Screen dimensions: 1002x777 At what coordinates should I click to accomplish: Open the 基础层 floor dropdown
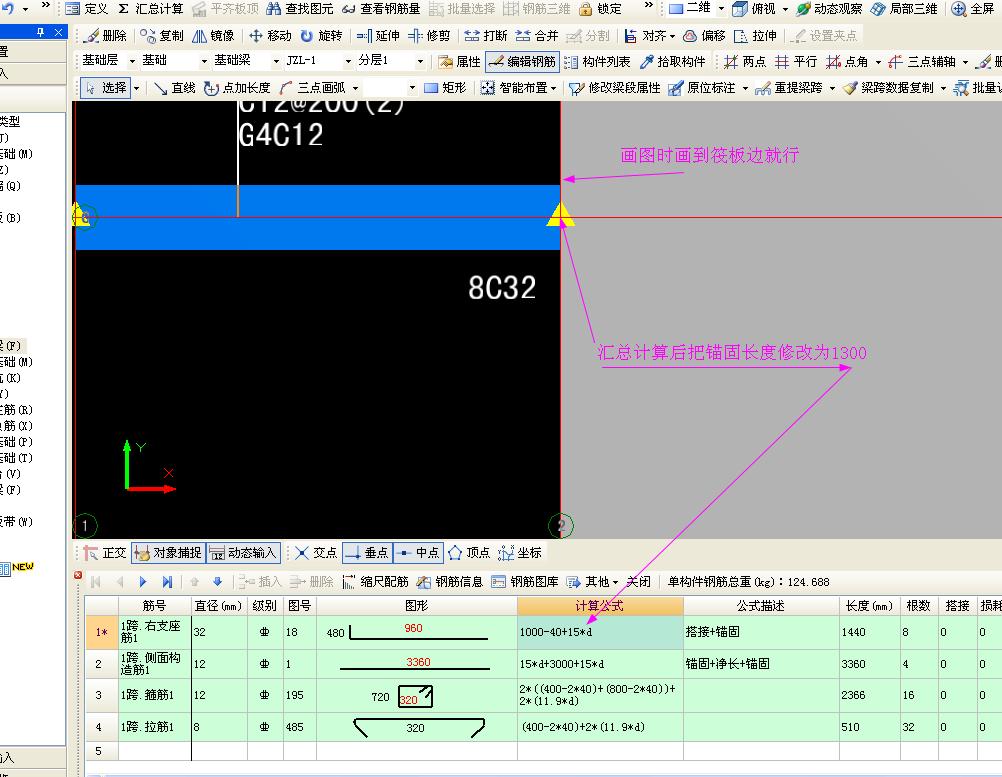pyautogui.click(x=132, y=61)
